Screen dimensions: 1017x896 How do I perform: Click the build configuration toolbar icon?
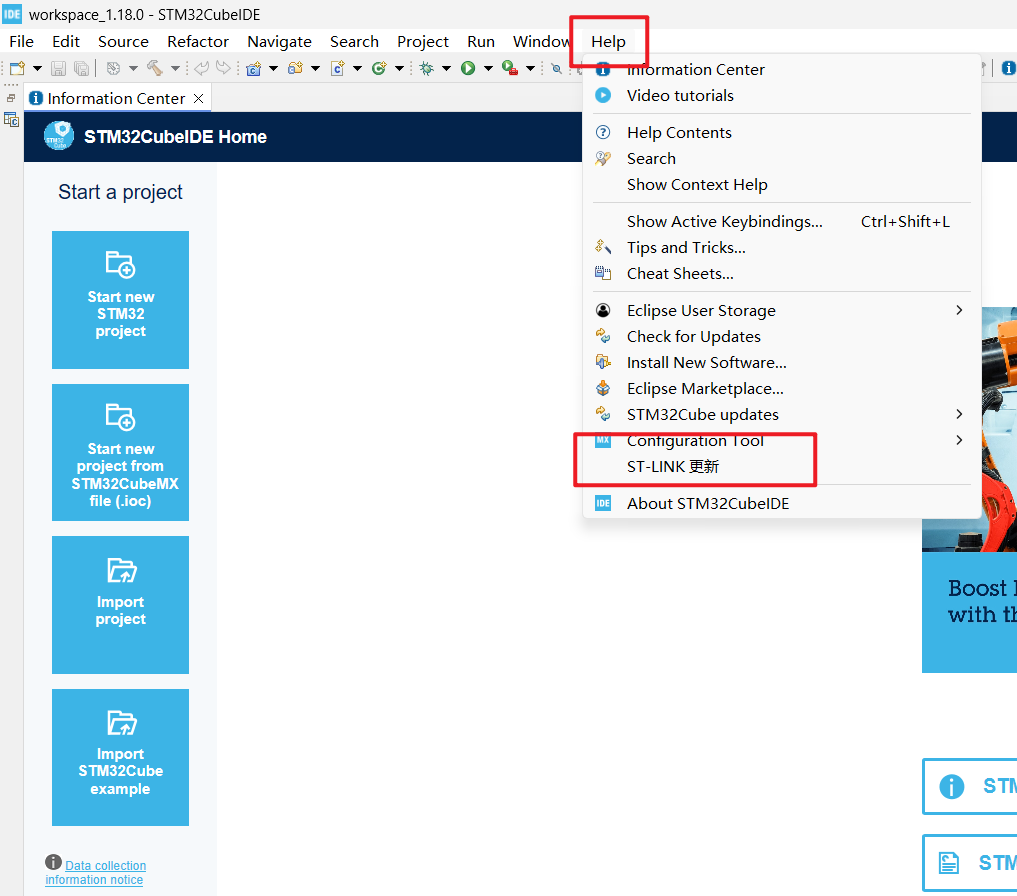click(114, 68)
